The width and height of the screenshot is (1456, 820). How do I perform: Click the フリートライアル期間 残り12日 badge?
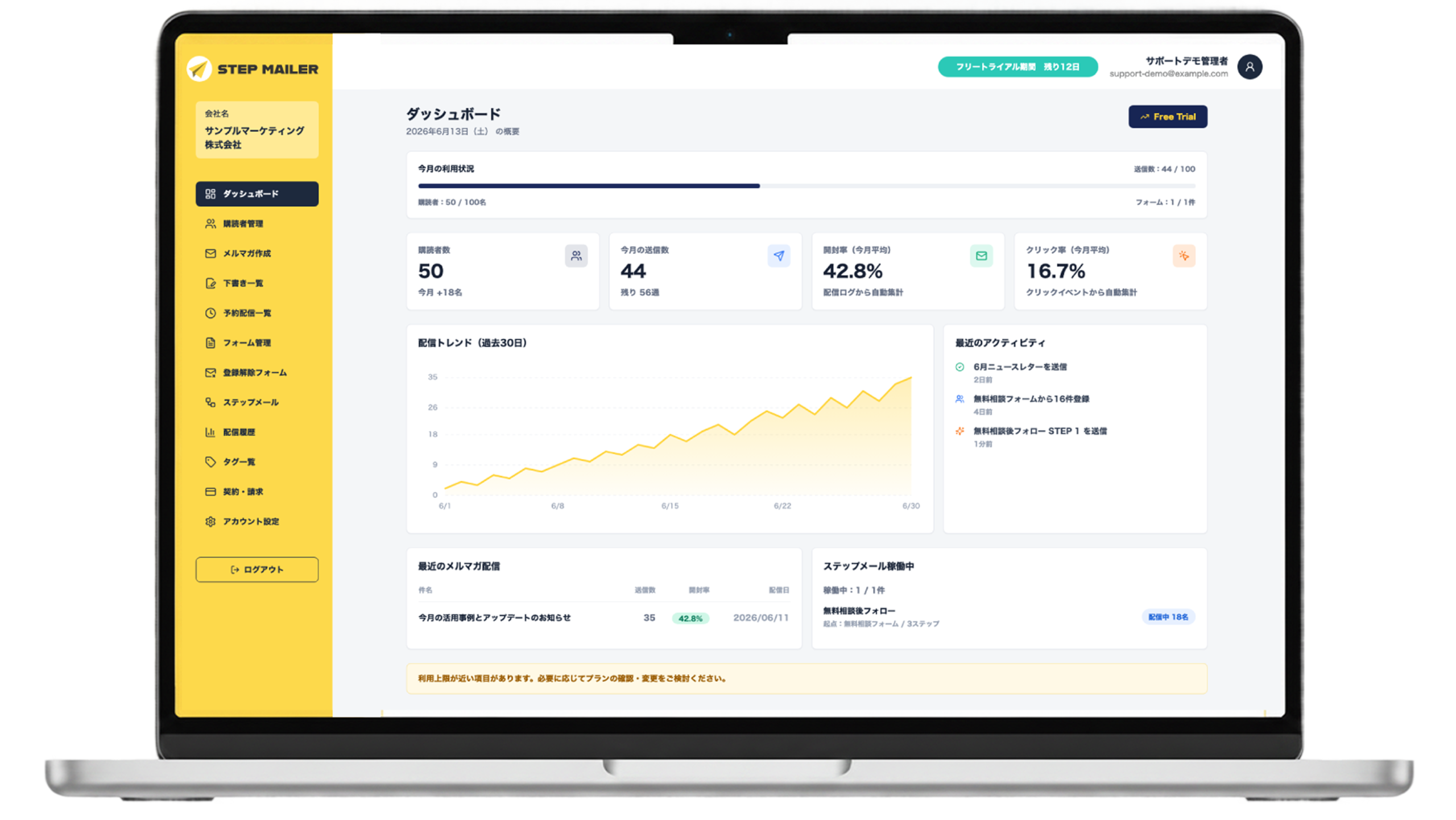click(1017, 67)
